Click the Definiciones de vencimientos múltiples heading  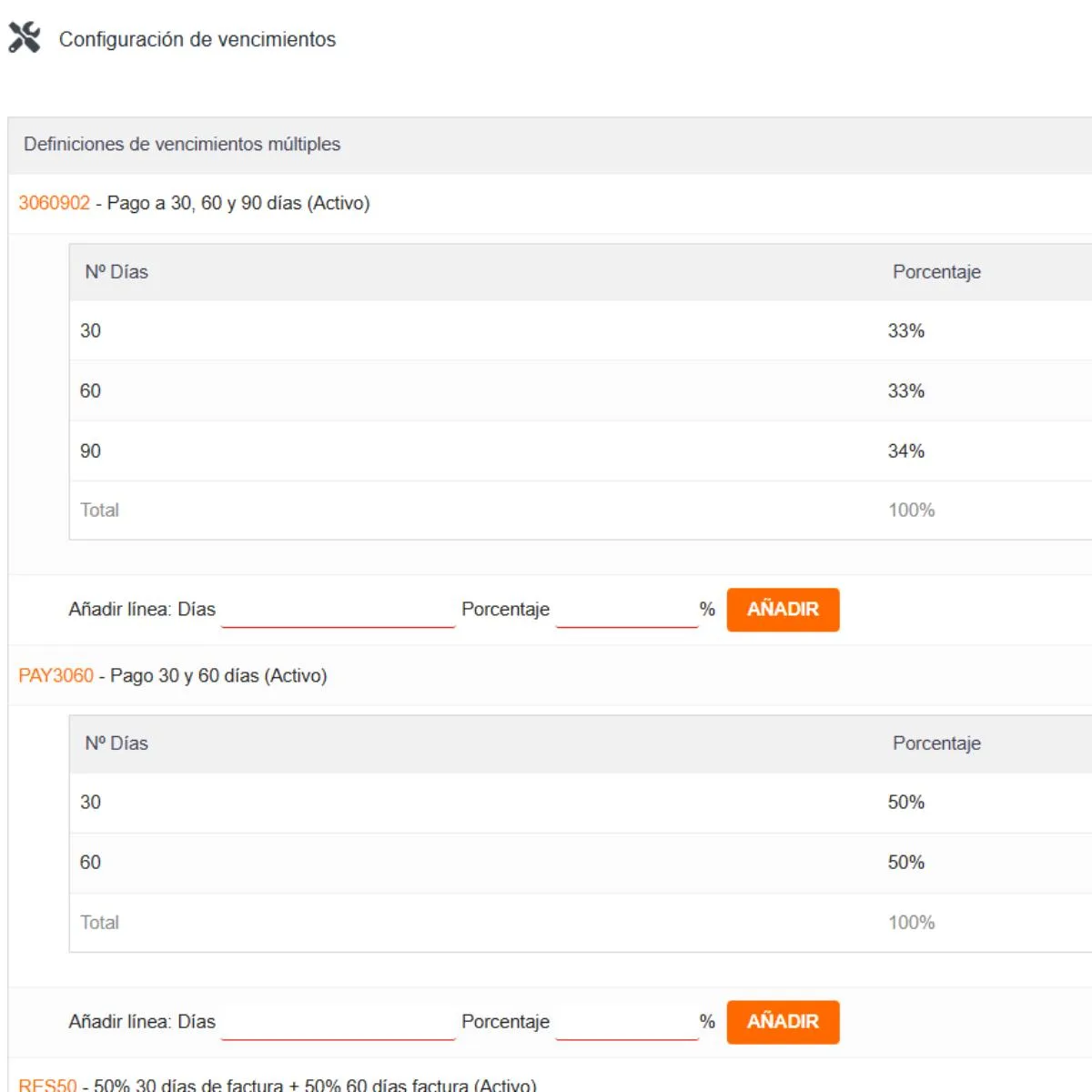(182, 144)
